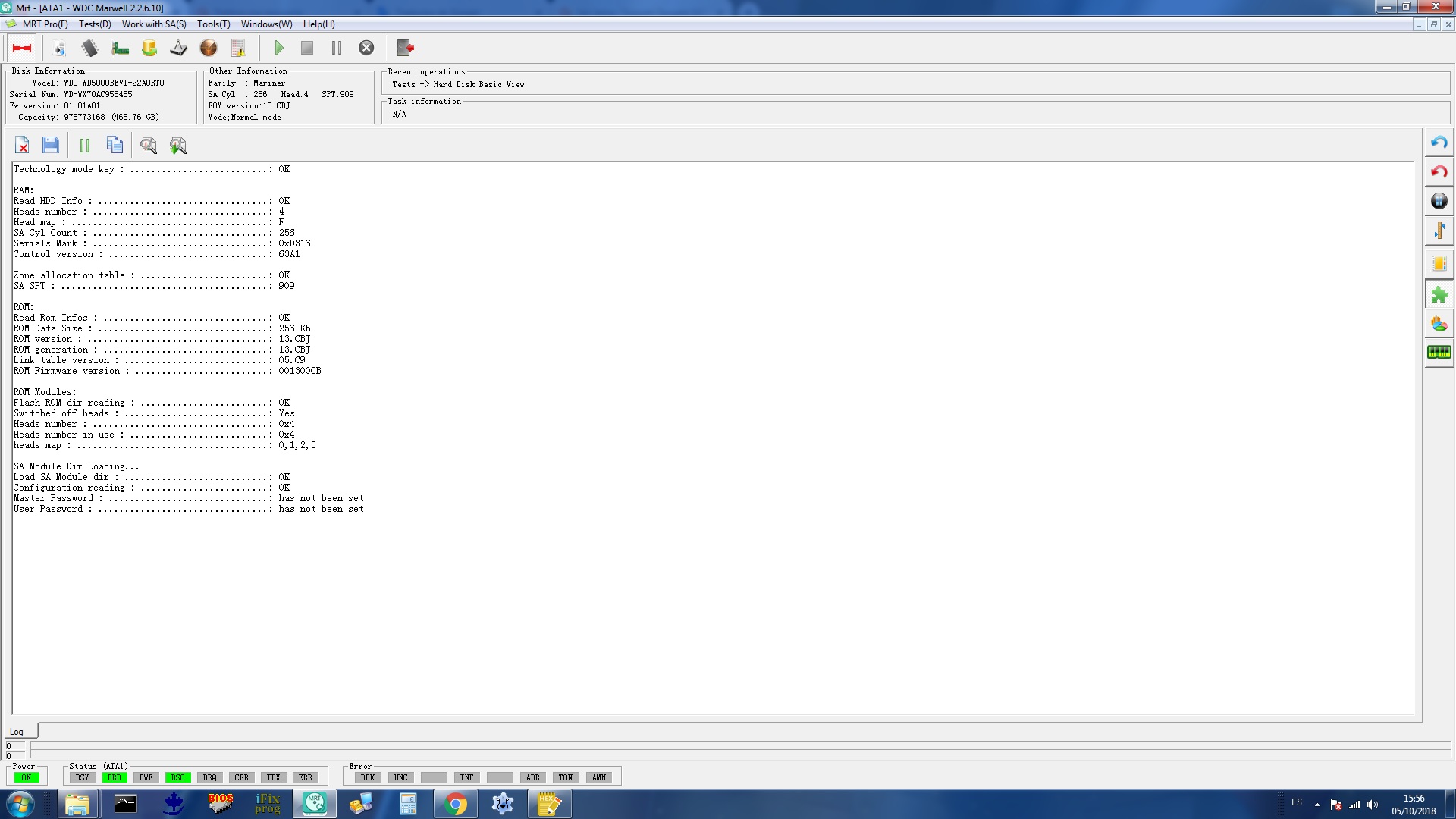Screen dimensions: 1456x819
Task: Open the Tests(D) menu
Action: tap(95, 24)
